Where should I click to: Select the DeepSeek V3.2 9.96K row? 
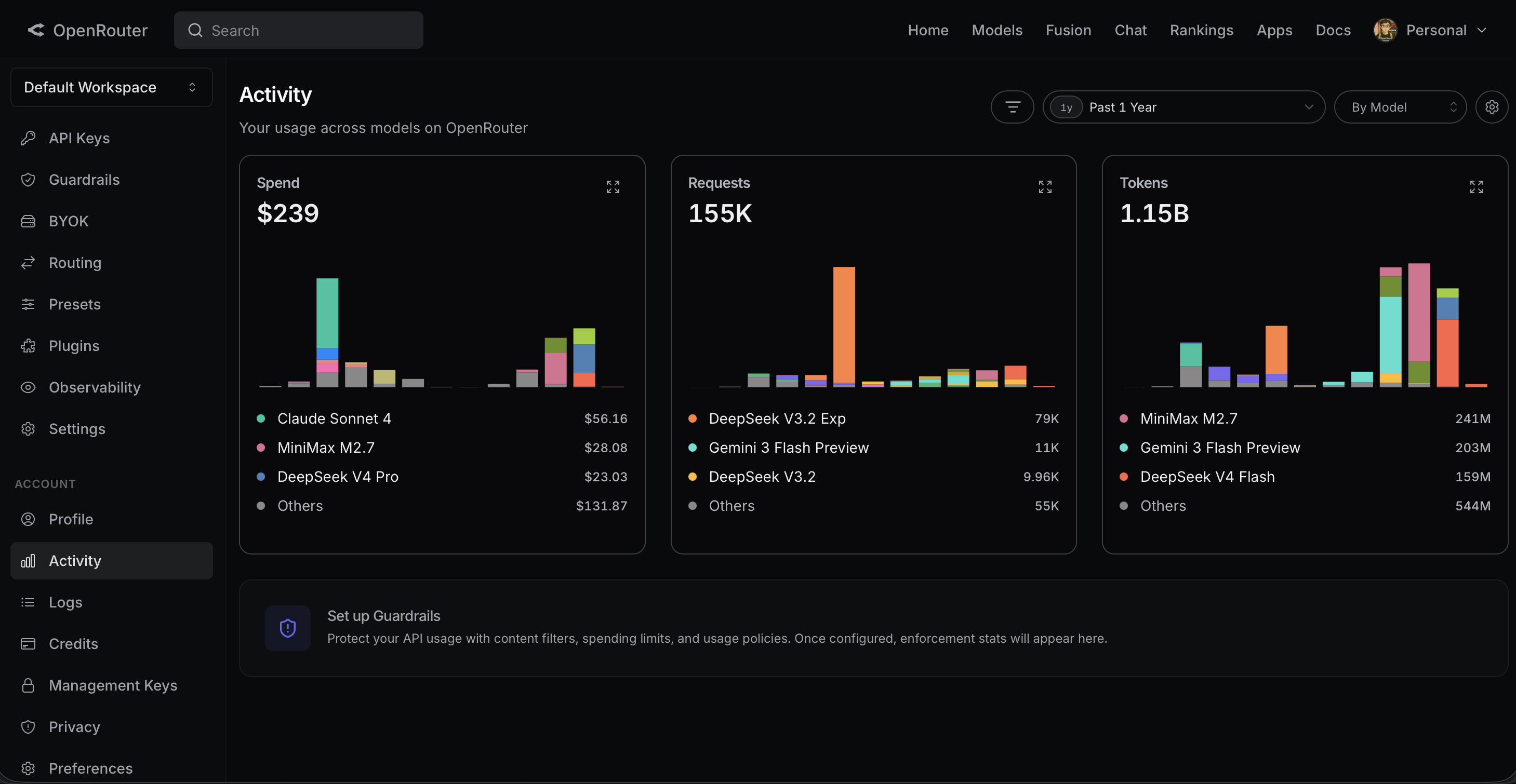click(x=873, y=477)
